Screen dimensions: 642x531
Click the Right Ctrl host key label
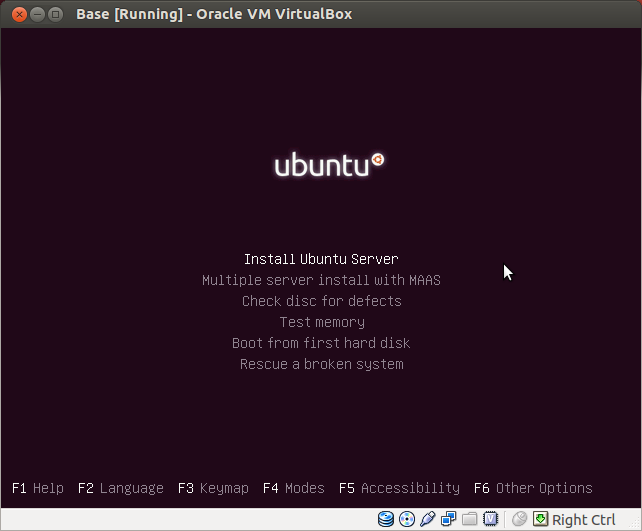coord(583,519)
